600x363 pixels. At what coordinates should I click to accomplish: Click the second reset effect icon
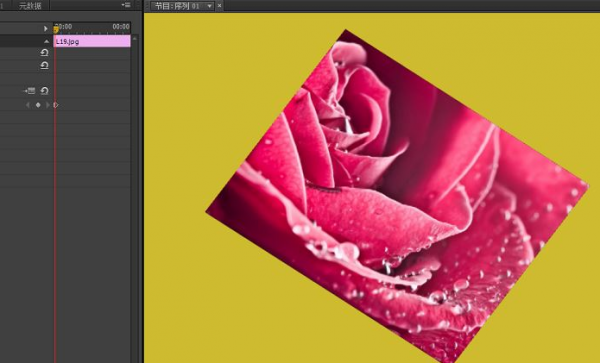(44, 66)
